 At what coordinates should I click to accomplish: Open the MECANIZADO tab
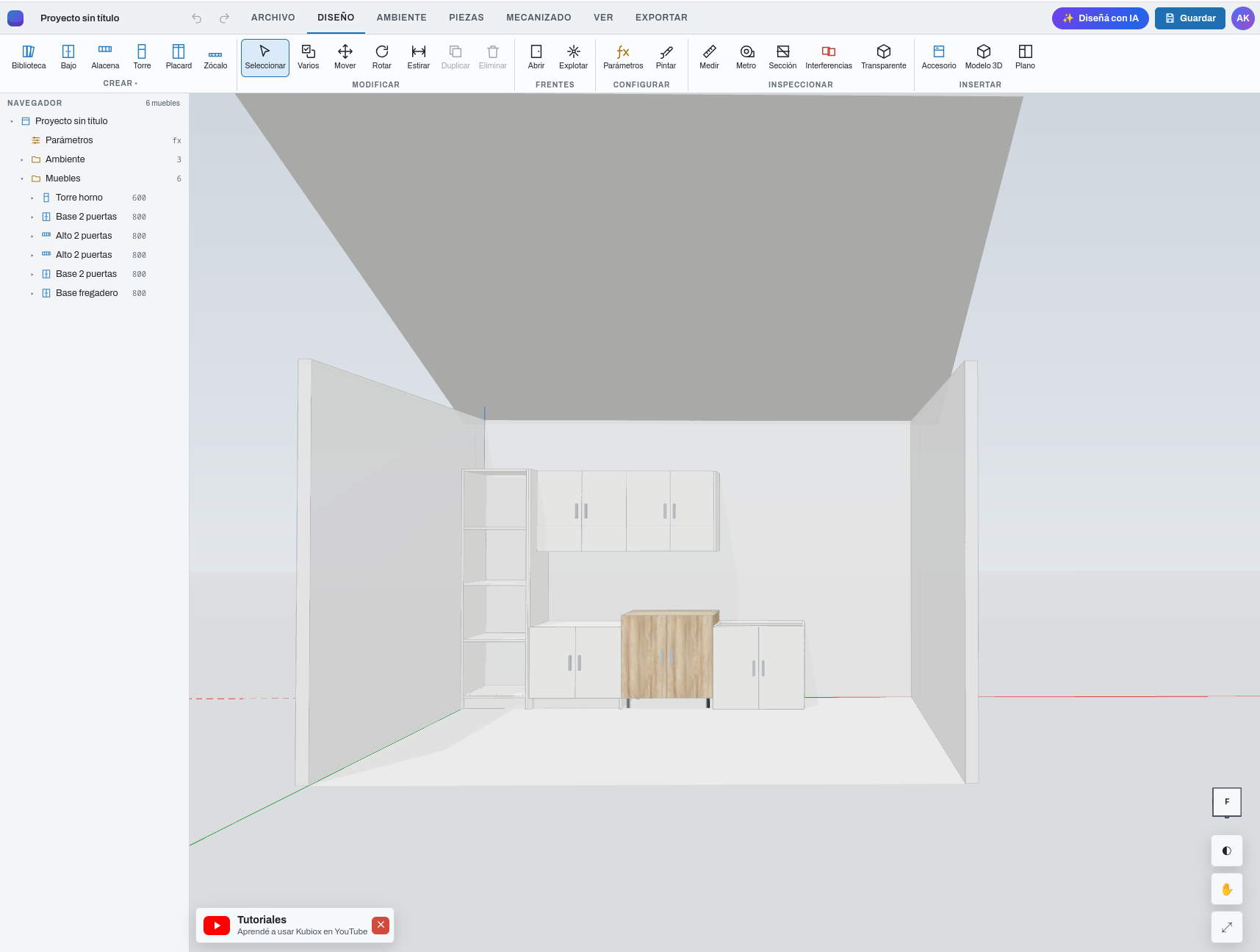click(x=539, y=18)
